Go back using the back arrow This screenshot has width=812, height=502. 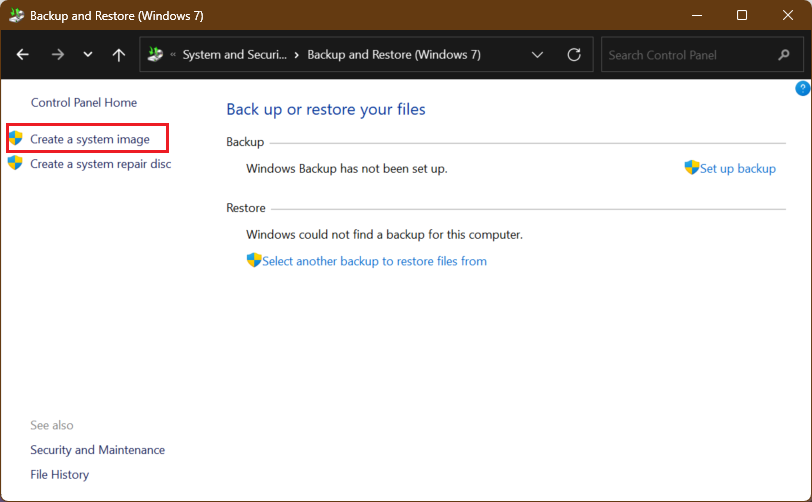(x=23, y=54)
